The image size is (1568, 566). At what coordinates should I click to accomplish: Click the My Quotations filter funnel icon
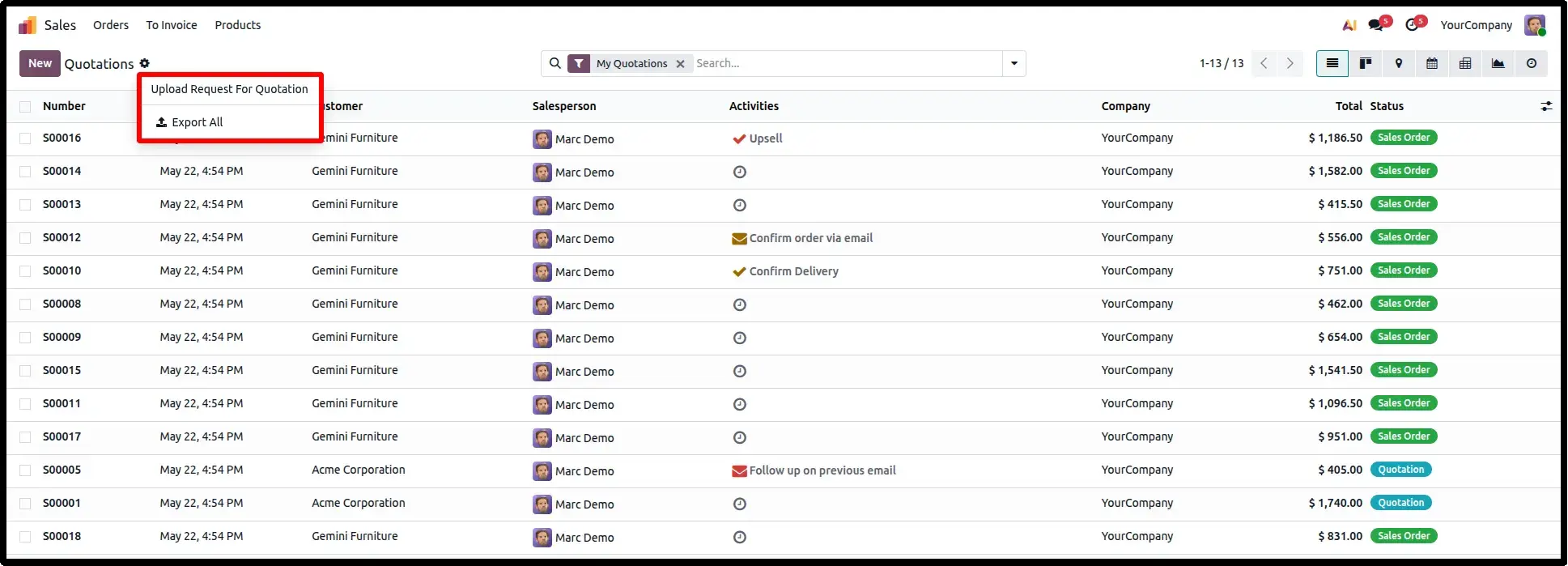coord(579,63)
